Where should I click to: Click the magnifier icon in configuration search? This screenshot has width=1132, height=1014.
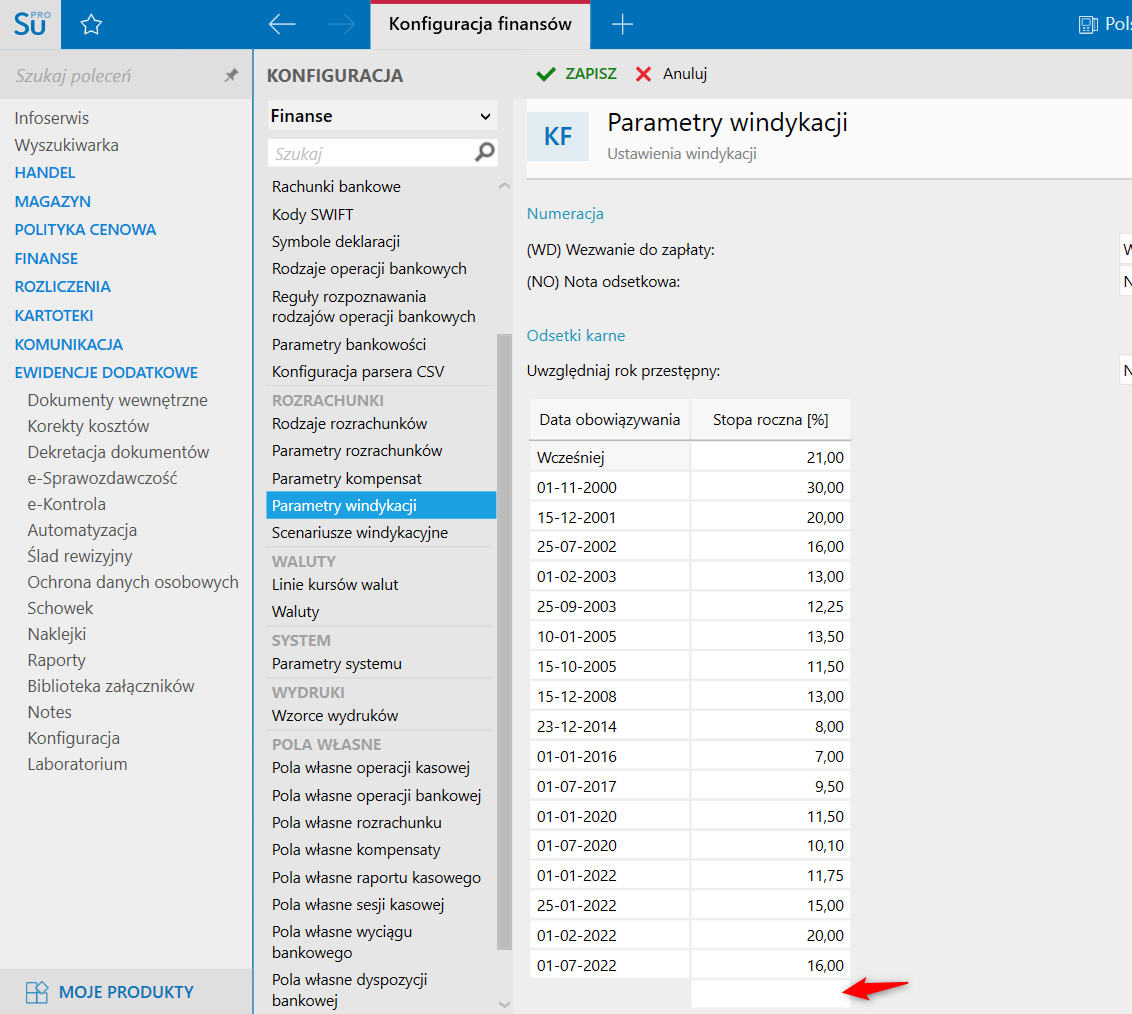(484, 153)
